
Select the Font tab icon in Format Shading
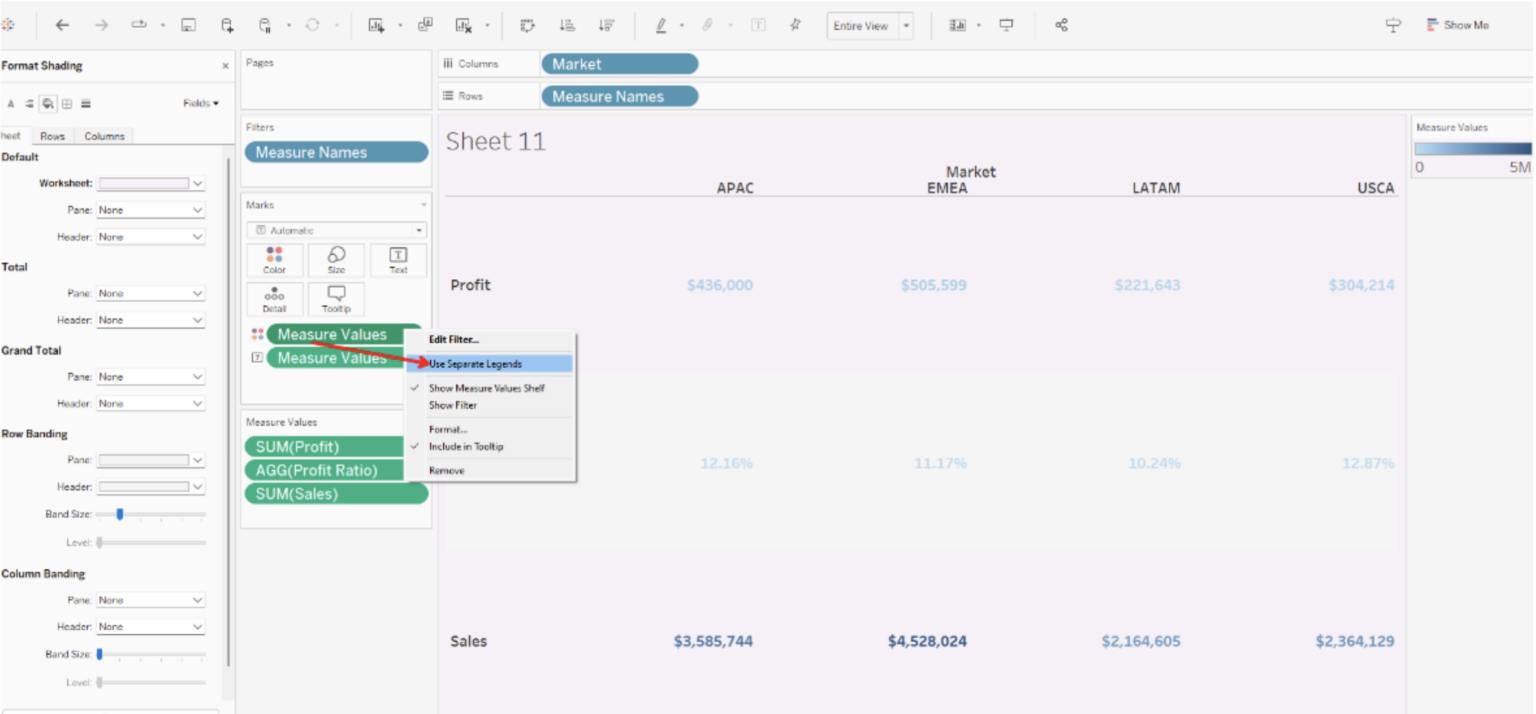coord(11,103)
